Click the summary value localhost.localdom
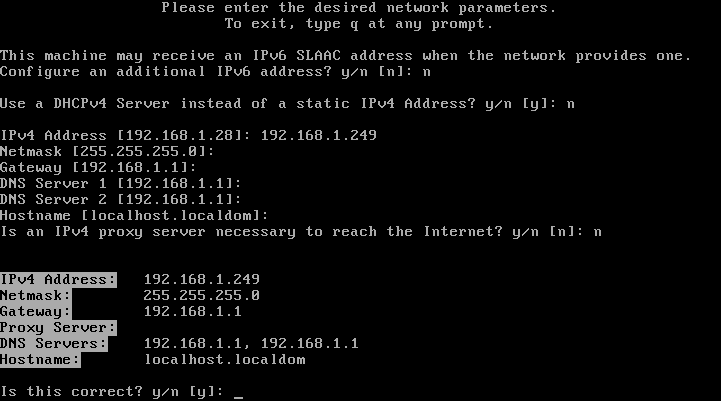Image resolution: width=721 pixels, height=401 pixels. click(225, 360)
